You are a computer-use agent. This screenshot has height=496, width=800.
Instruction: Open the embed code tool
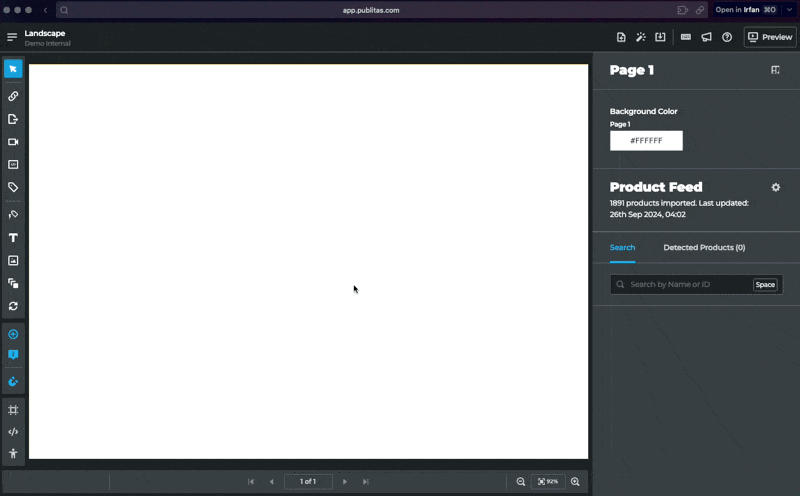pos(13,432)
